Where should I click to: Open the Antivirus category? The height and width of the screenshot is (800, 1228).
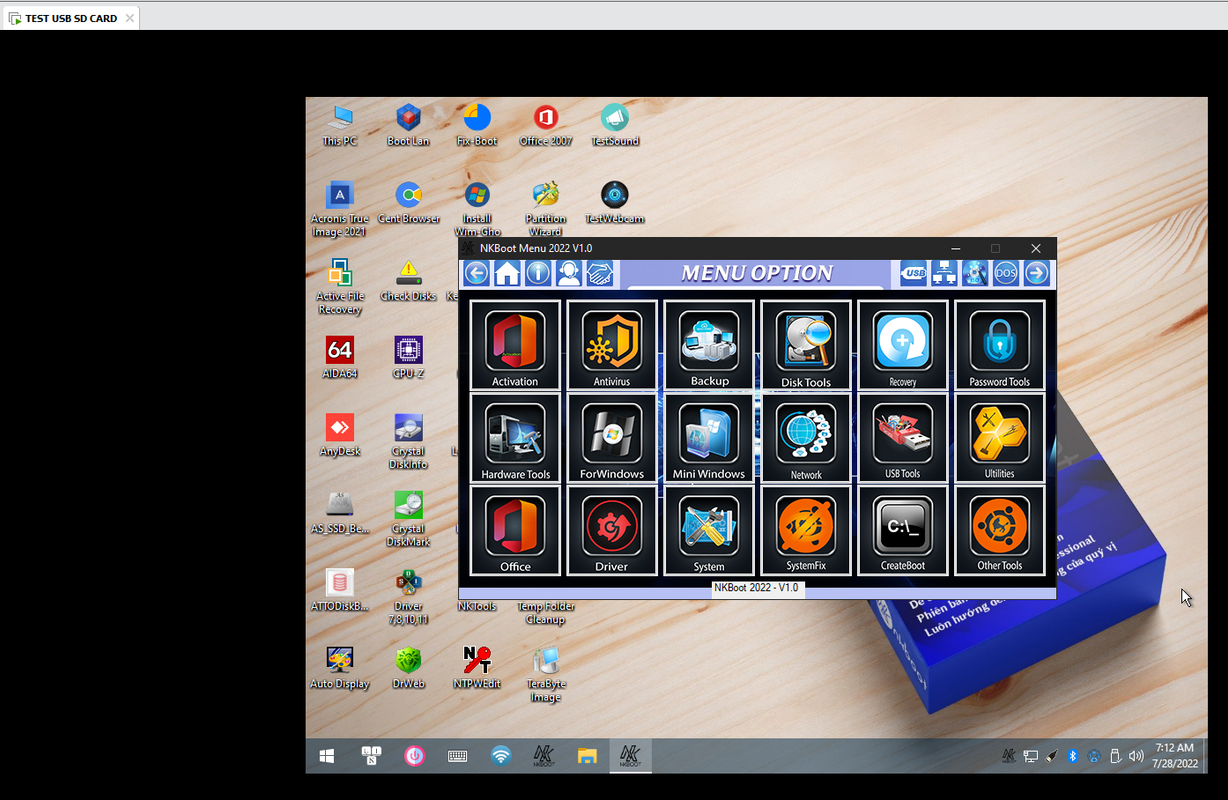(x=612, y=345)
